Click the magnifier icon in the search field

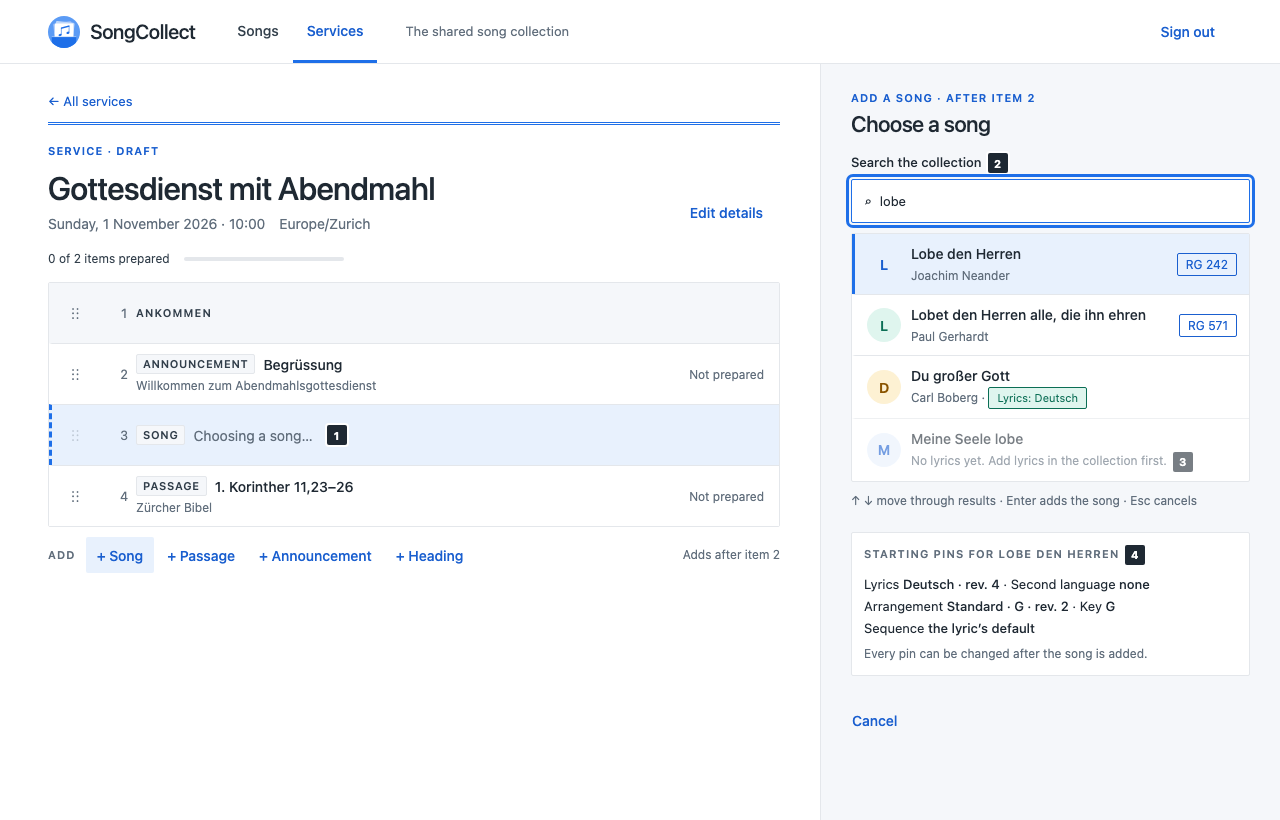(868, 201)
